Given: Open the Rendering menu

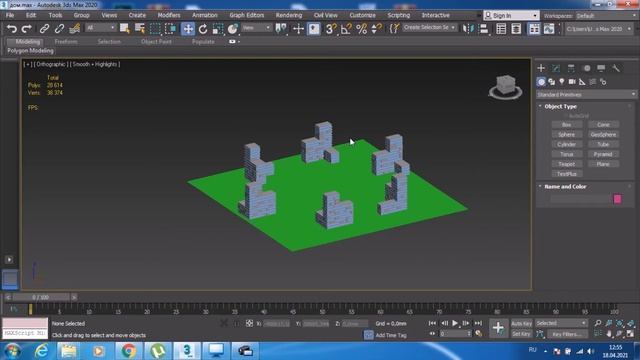Looking at the screenshot, I should click(x=289, y=15).
